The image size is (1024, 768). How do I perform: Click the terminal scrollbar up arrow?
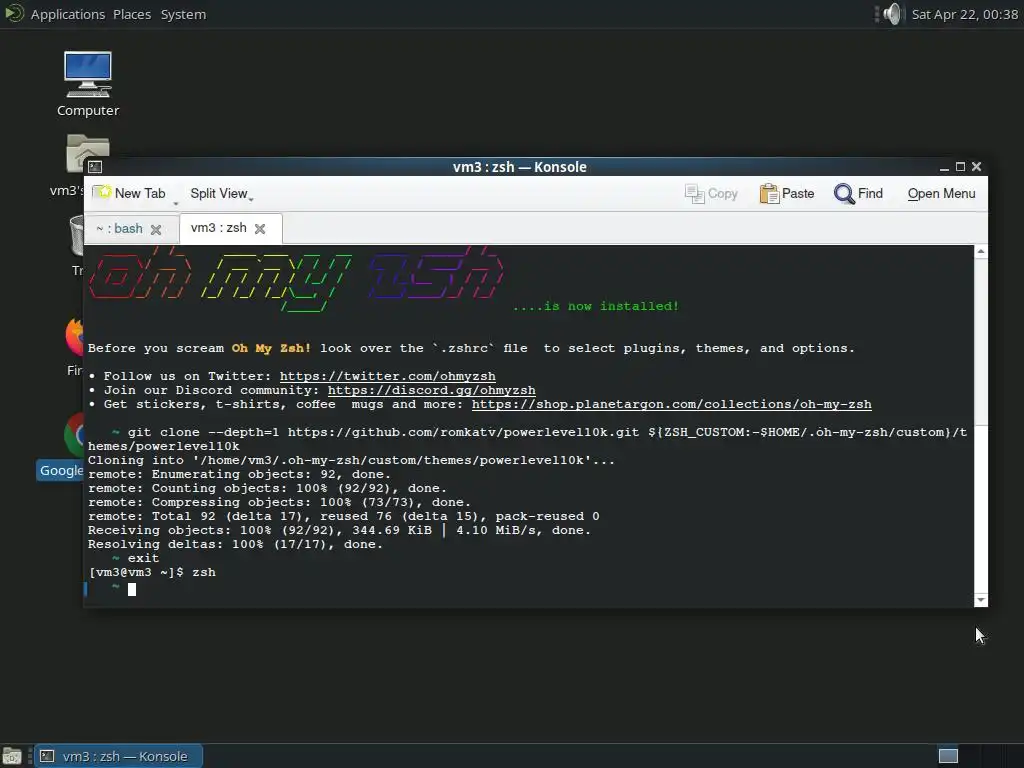pyautogui.click(x=980, y=252)
